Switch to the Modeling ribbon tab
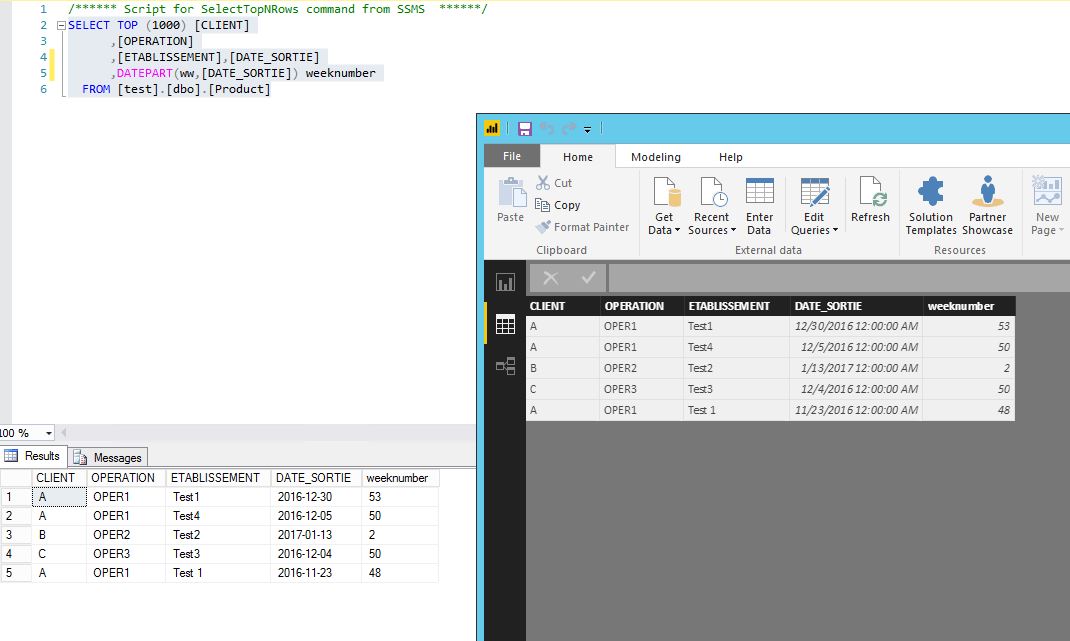1070x641 pixels. pos(656,157)
